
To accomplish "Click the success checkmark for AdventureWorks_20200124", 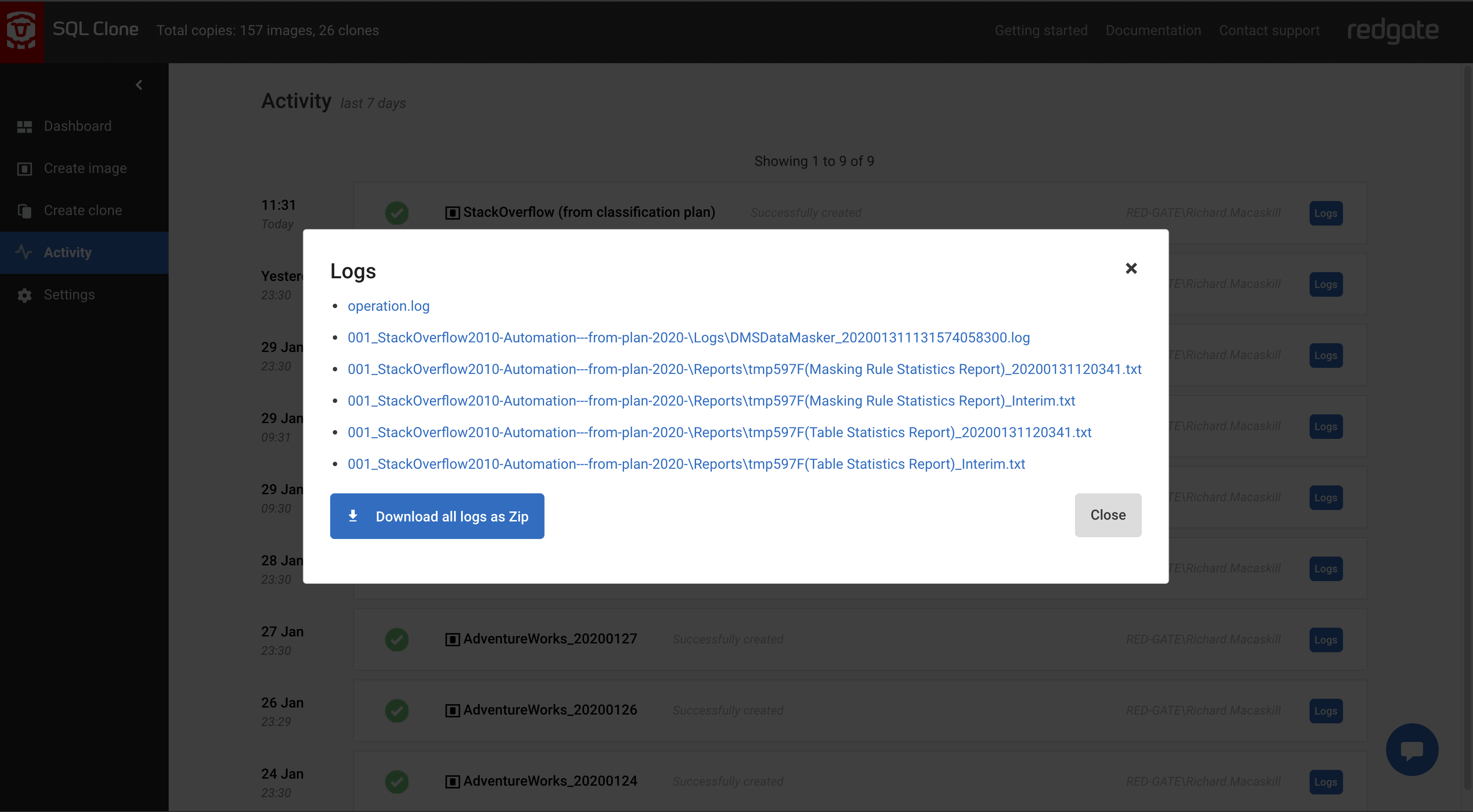I will coord(396,782).
